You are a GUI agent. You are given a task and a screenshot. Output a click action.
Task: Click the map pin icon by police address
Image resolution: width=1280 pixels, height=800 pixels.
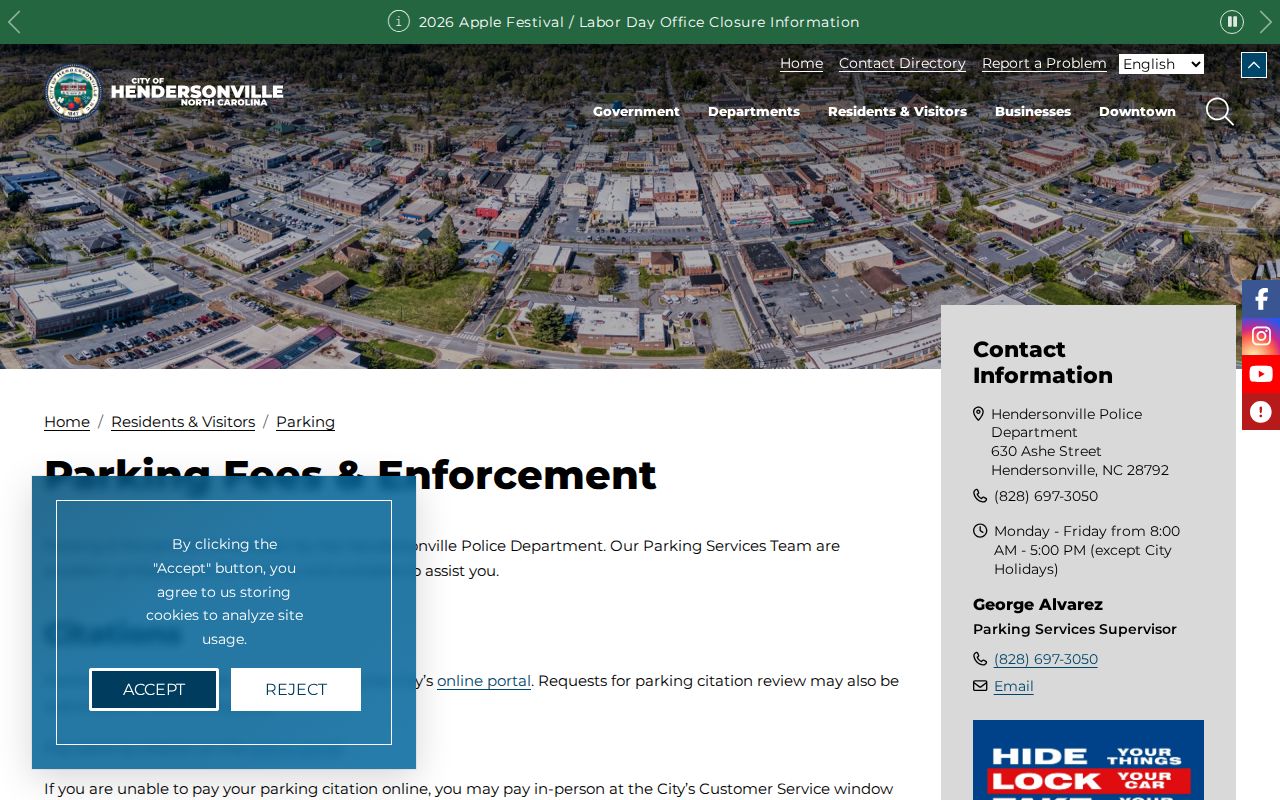(979, 414)
